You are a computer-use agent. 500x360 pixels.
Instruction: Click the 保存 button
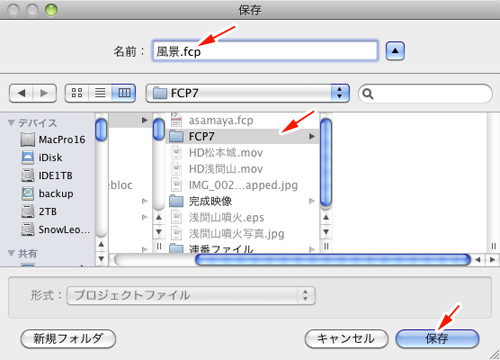click(x=437, y=339)
